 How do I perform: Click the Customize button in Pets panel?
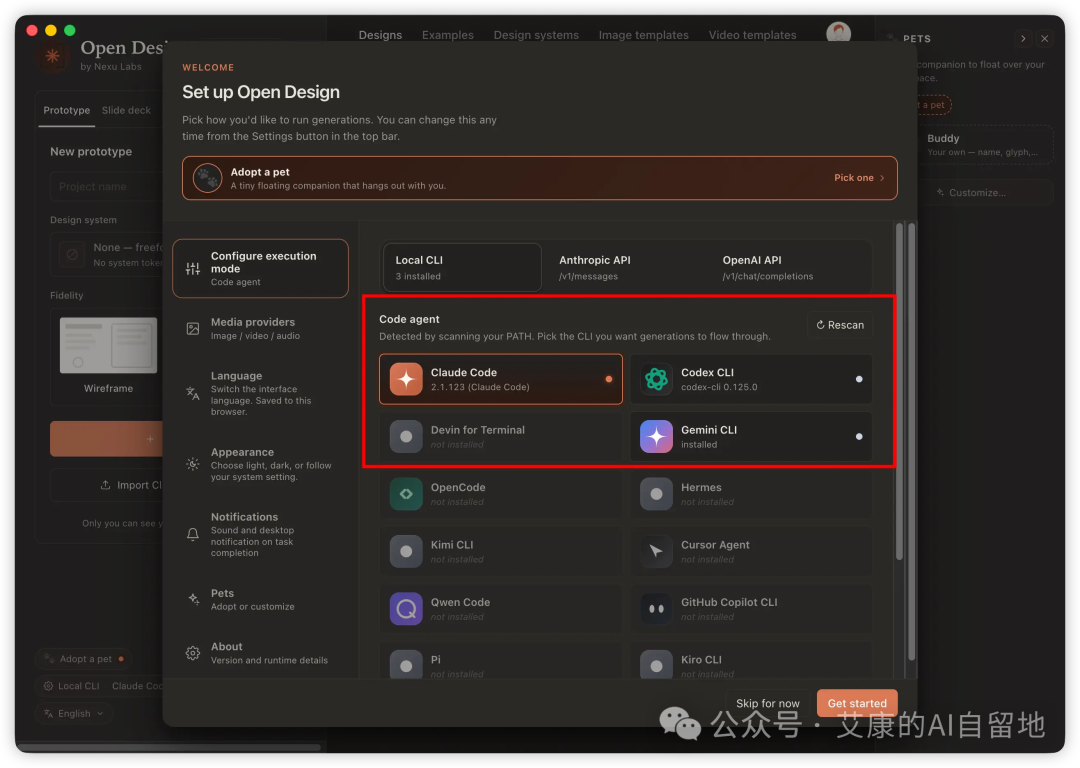[985, 192]
